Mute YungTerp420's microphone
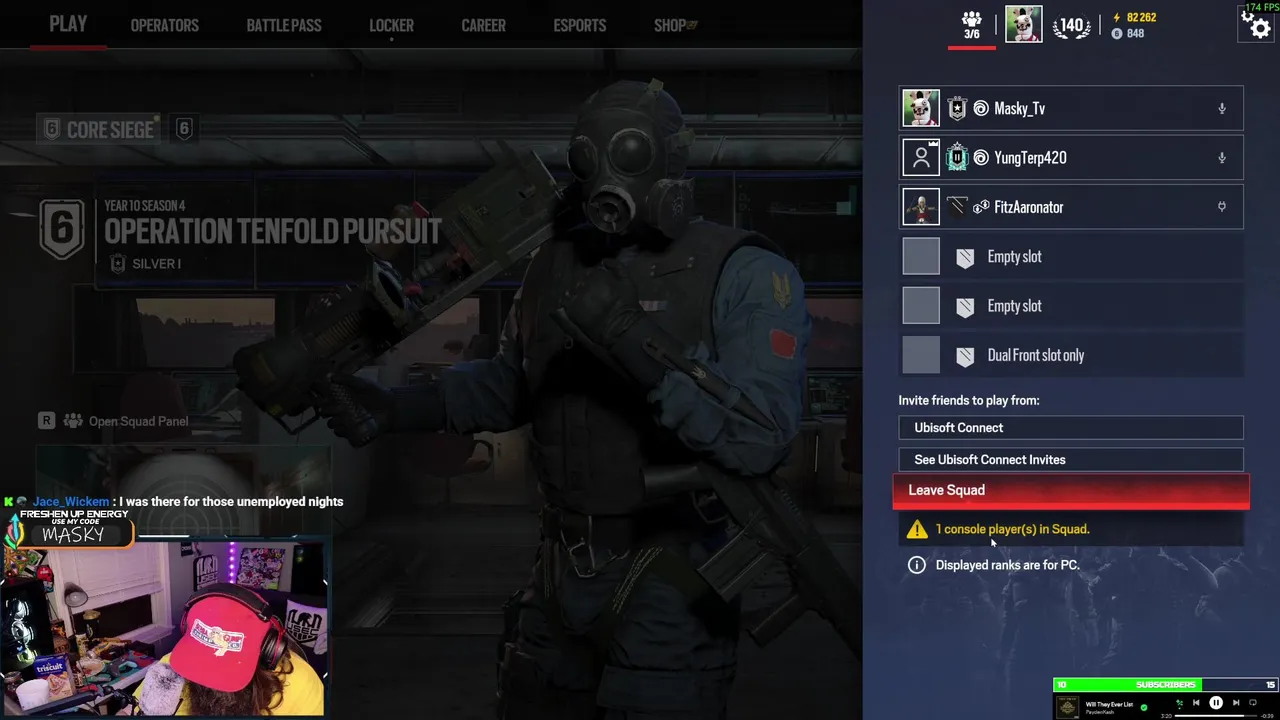 coord(1221,158)
